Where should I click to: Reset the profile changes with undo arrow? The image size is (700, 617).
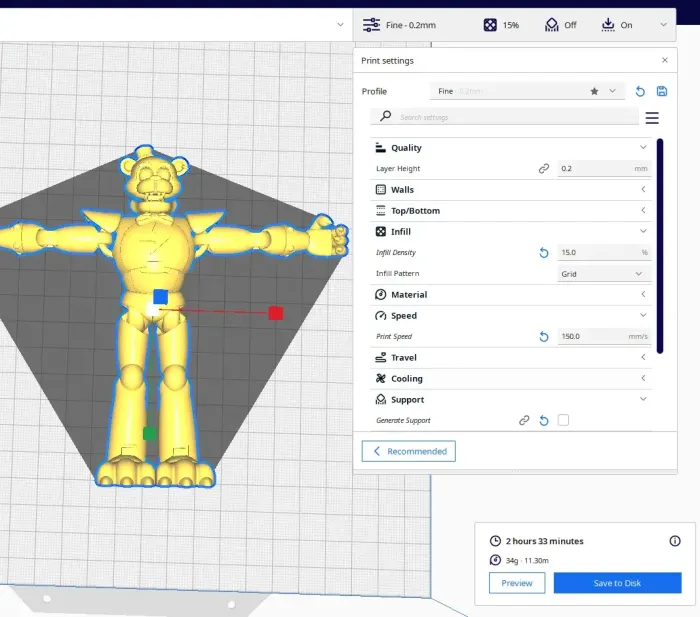coord(640,91)
